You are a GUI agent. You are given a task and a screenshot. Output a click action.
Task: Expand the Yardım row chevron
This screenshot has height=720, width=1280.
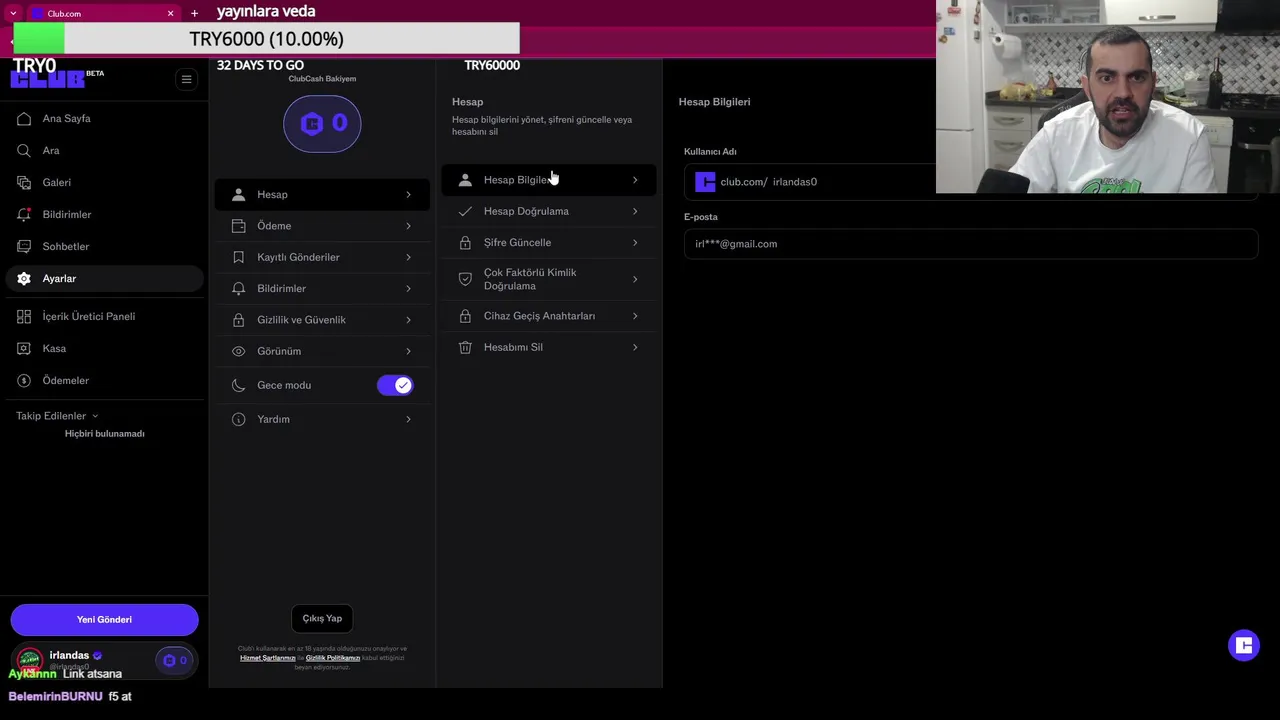tap(408, 419)
